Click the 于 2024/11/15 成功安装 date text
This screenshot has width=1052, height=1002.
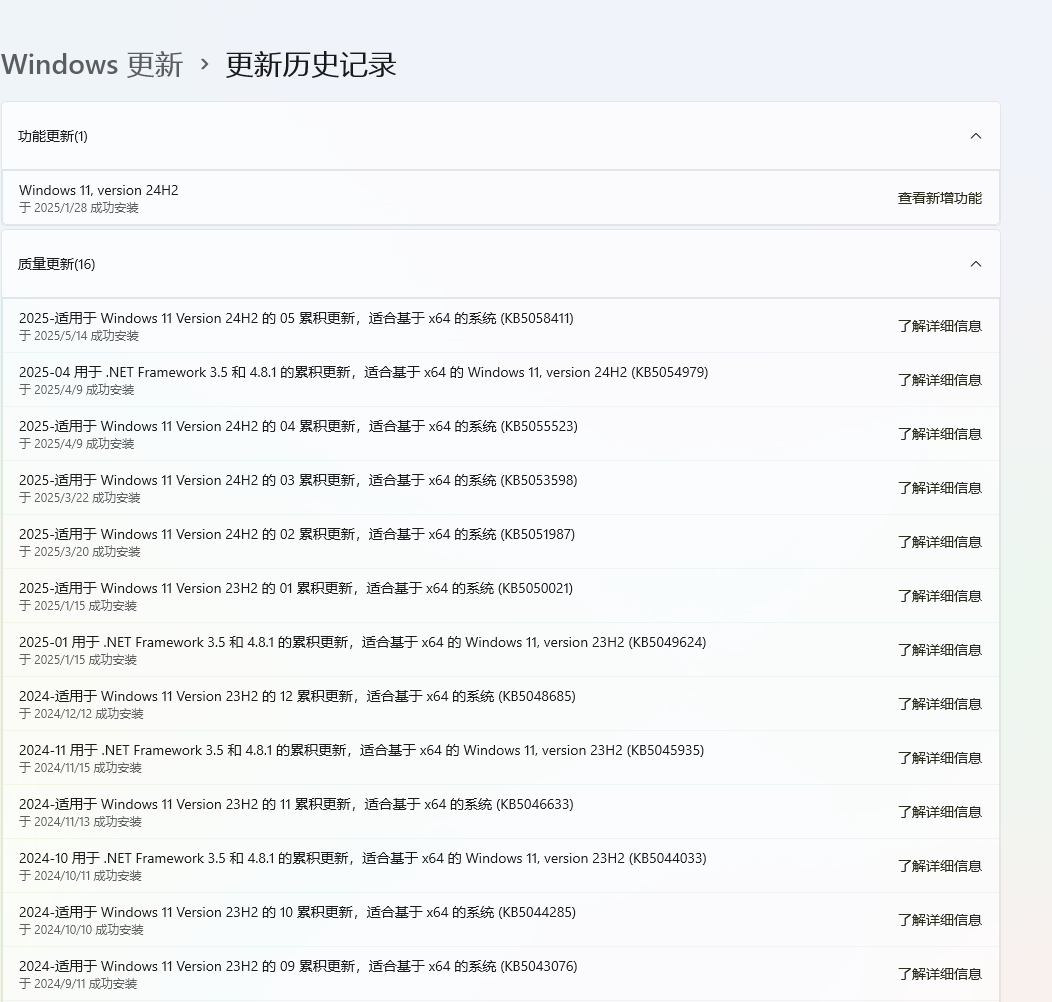[81, 768]
